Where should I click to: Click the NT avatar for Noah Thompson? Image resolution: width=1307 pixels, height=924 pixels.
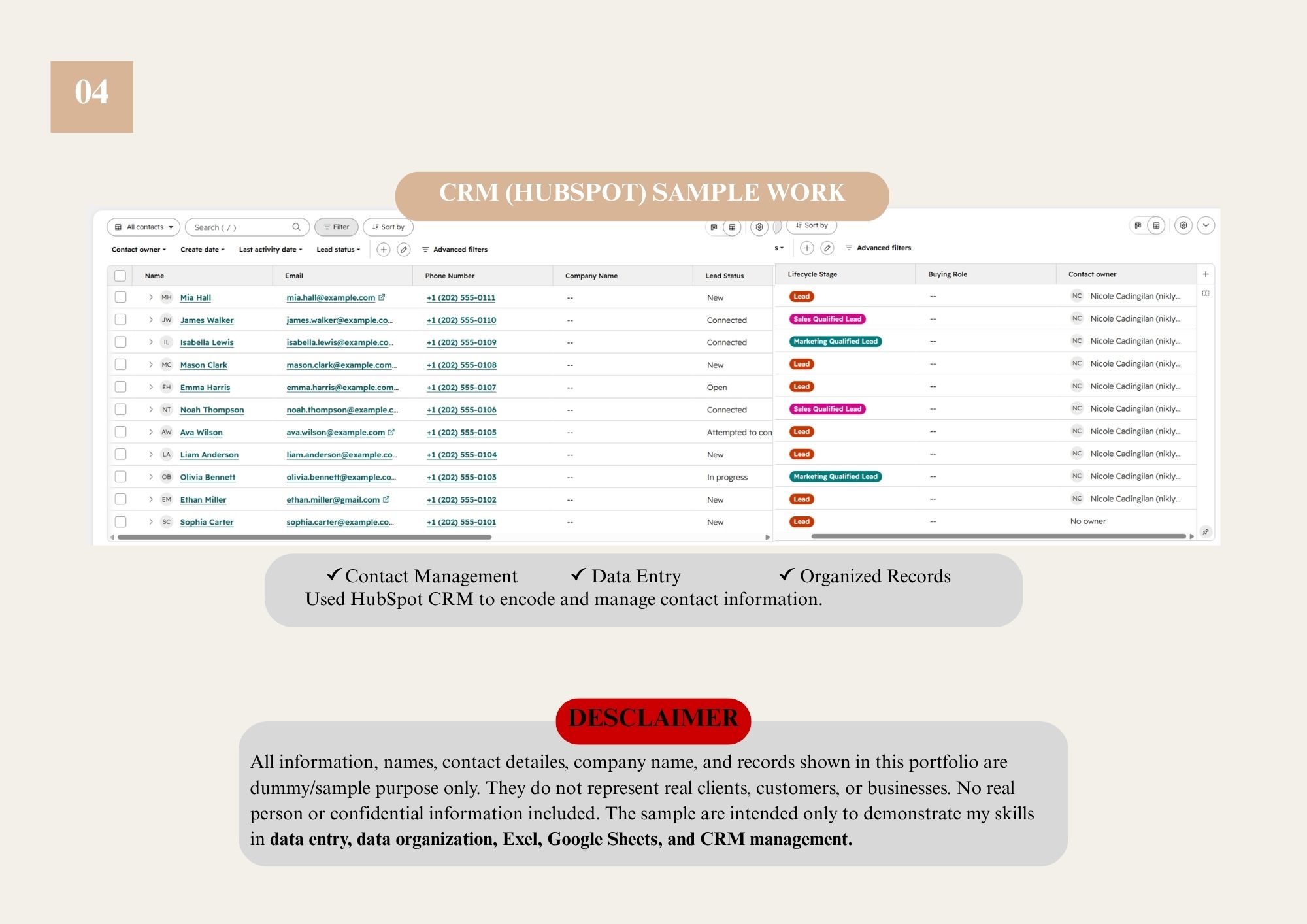(167, 410)
